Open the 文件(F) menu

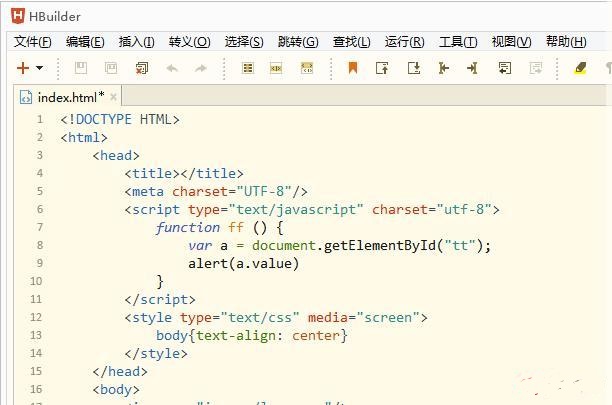coord(32,41)
